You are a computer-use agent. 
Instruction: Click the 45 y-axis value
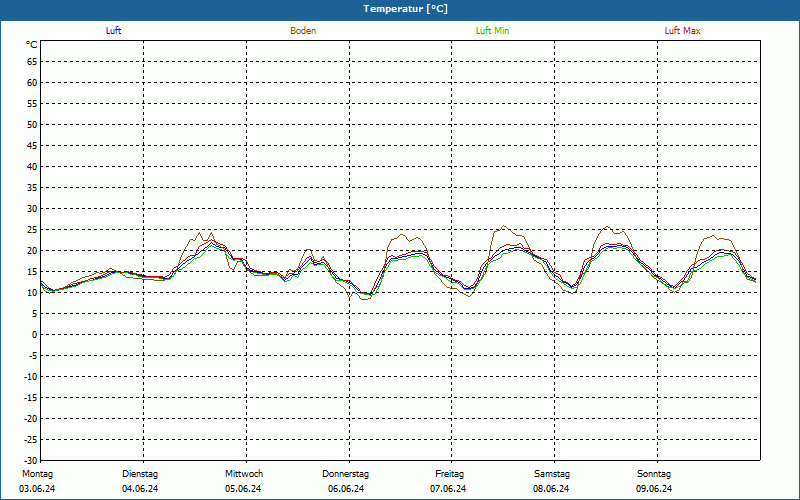tap(32, 146)
